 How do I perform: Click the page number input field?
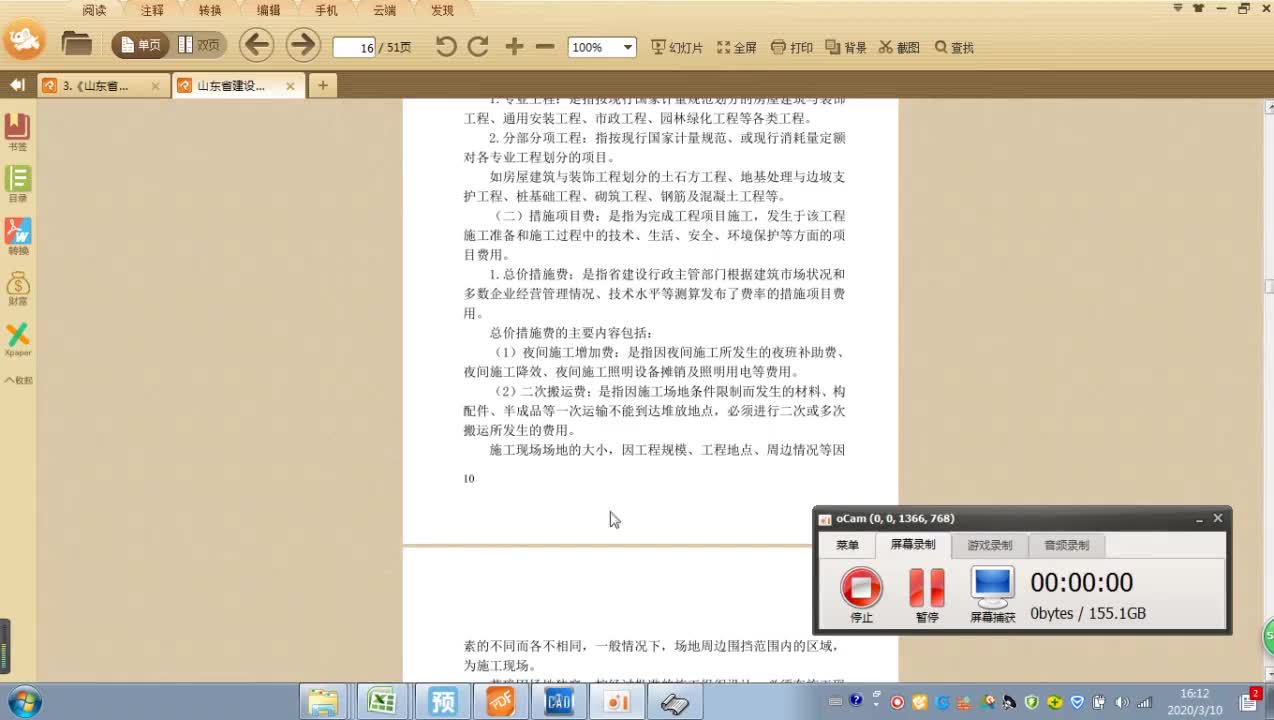click(x=354, y=47)
